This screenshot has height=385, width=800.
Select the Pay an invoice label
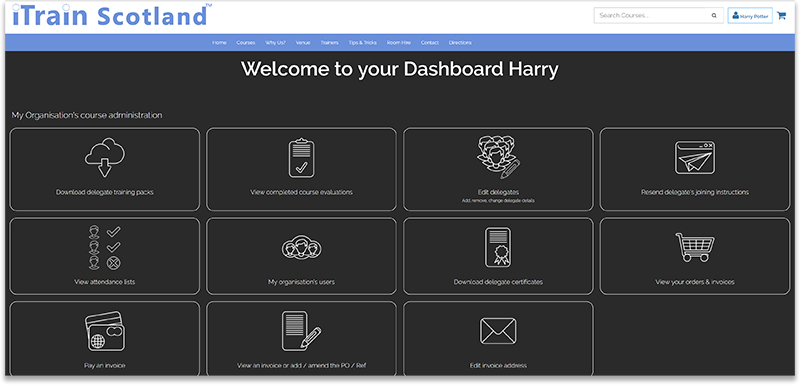[105, 366]
